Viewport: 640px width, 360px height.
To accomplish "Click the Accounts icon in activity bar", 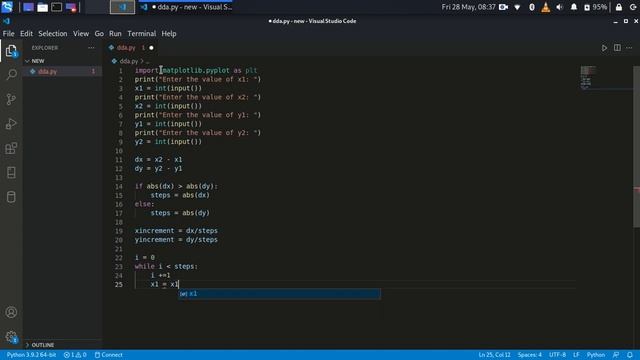I will coord(11,312).
